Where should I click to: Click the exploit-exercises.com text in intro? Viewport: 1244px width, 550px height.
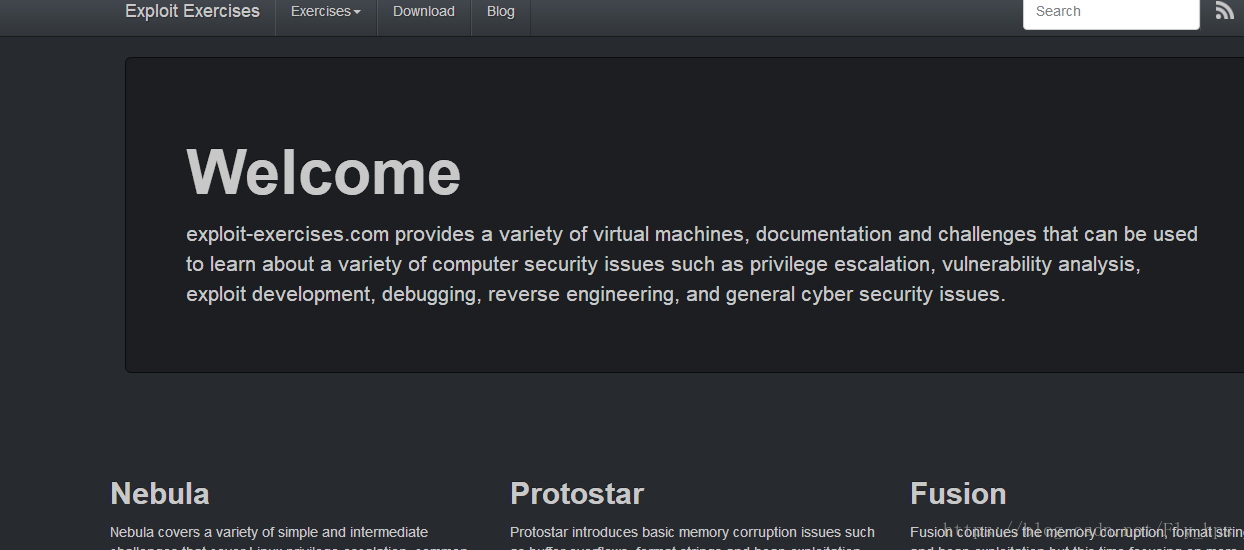tap(287, 235)
